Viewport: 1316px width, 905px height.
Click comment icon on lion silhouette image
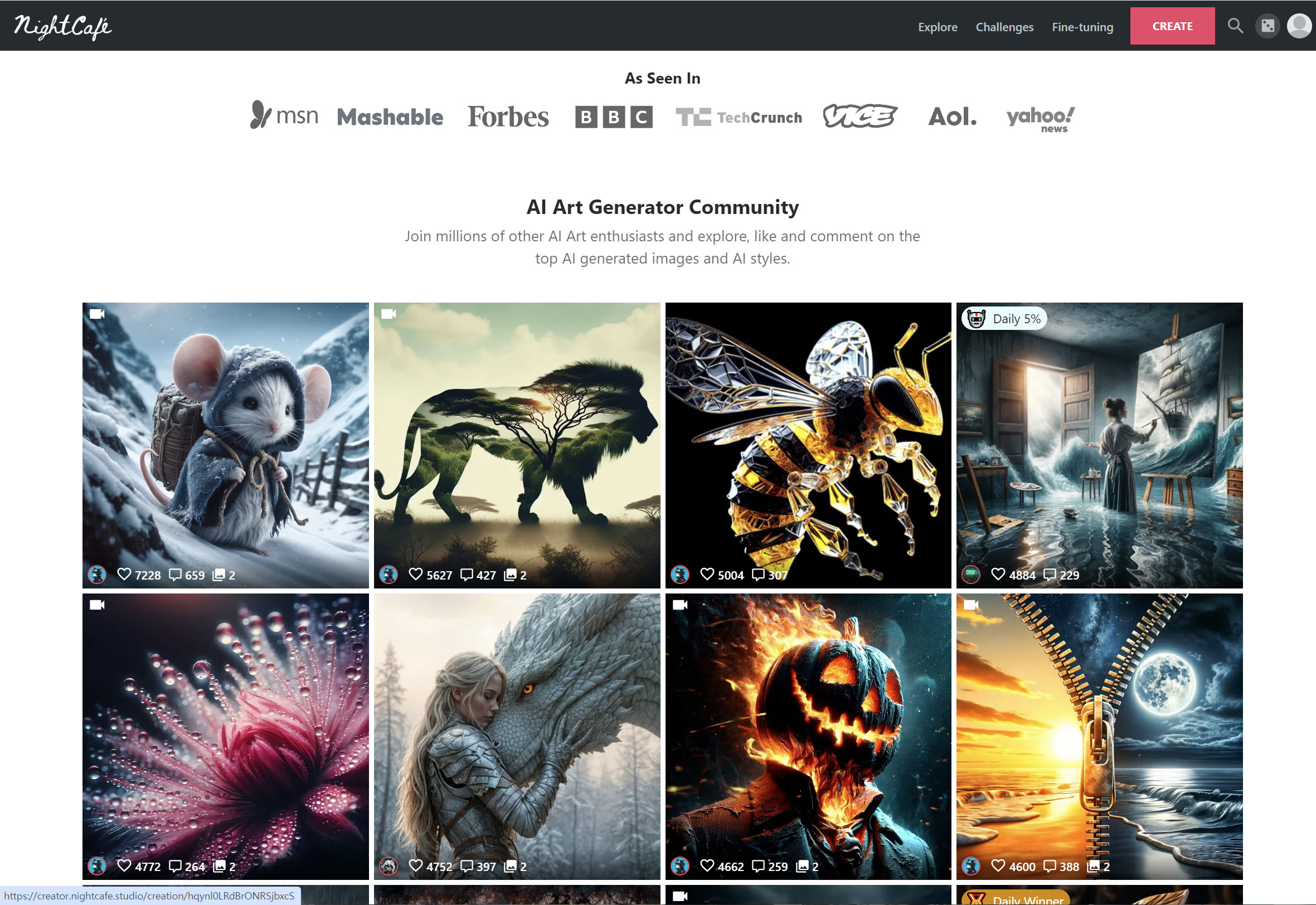pos(466,575)
